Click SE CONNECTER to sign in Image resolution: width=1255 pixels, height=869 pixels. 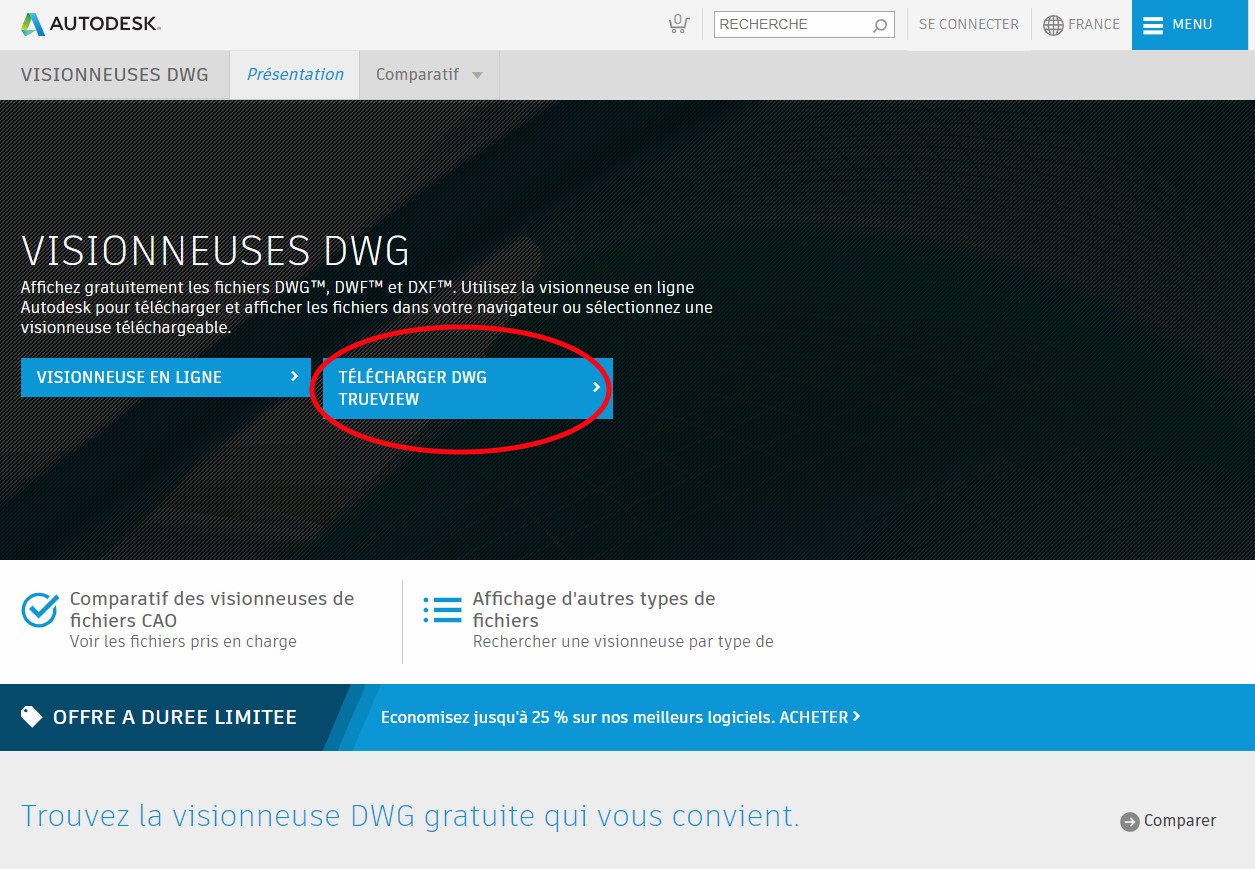(x=969, y=24)
